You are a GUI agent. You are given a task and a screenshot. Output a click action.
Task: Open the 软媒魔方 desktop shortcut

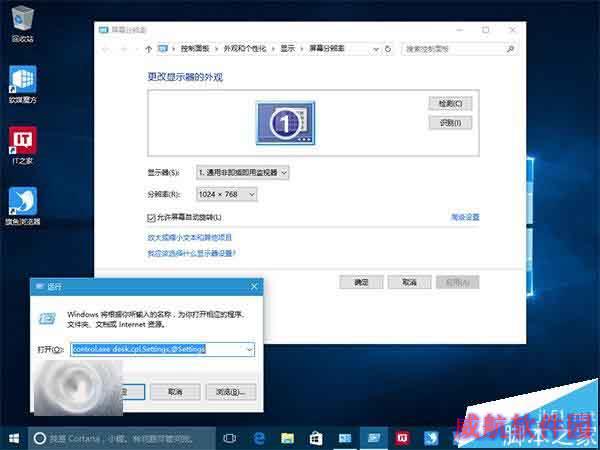click(x=23, y=84)
